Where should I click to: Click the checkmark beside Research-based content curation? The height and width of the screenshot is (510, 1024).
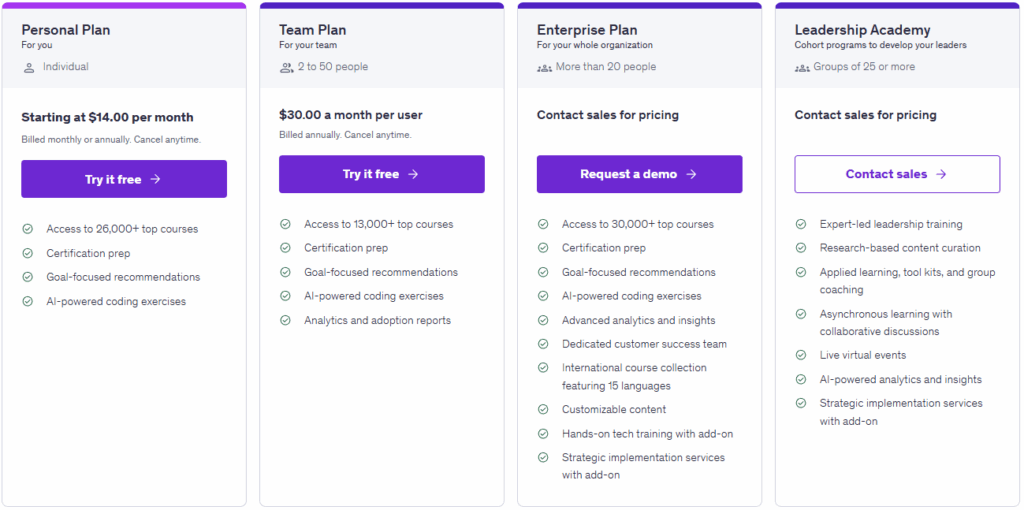click(x=802, y=248)
